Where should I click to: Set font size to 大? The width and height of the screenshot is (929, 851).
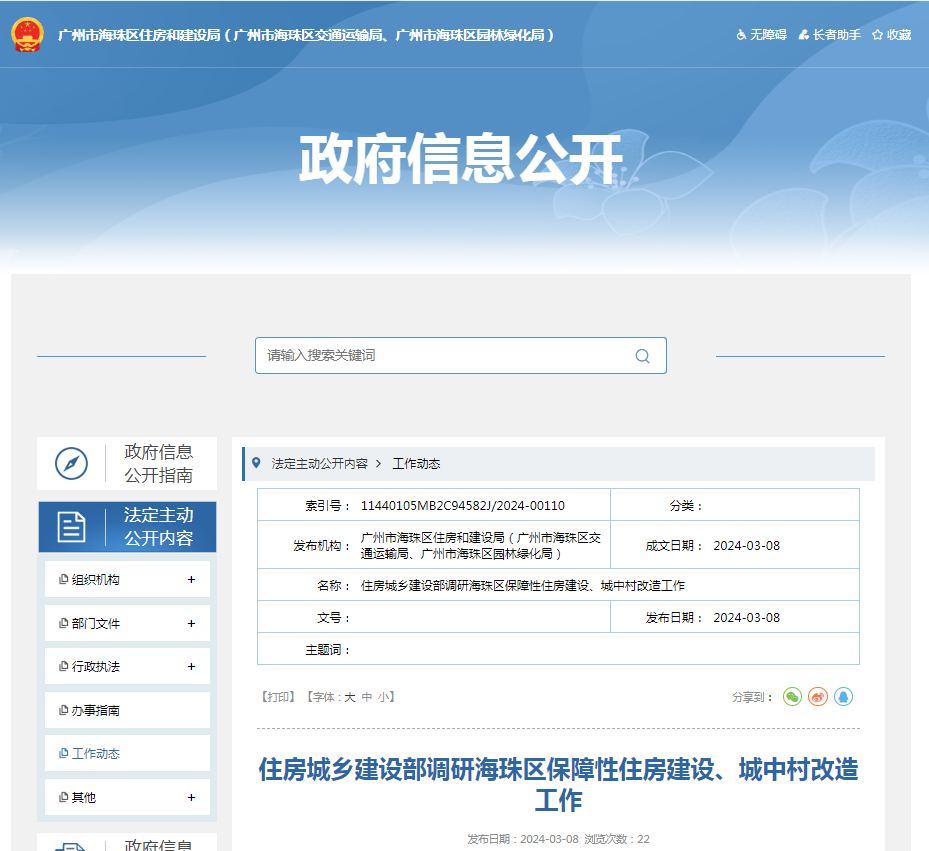[350, 697]
